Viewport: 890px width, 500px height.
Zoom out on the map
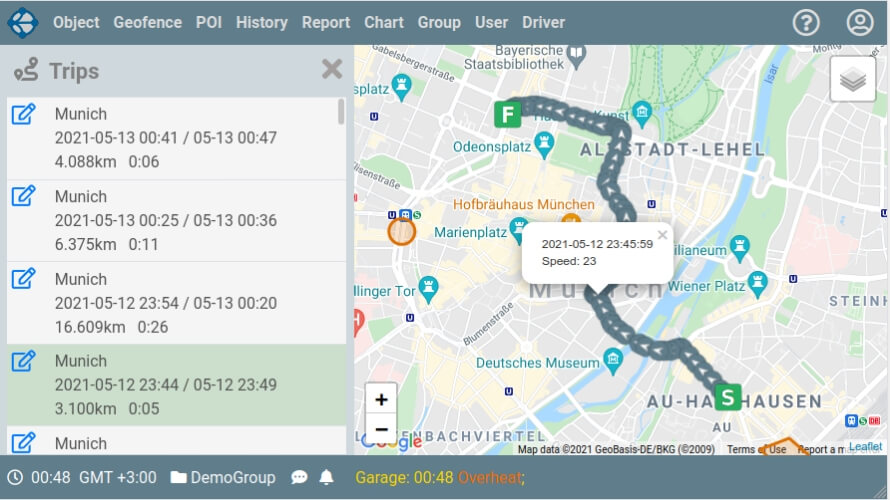pyautogui.click(x=381, y=429)
